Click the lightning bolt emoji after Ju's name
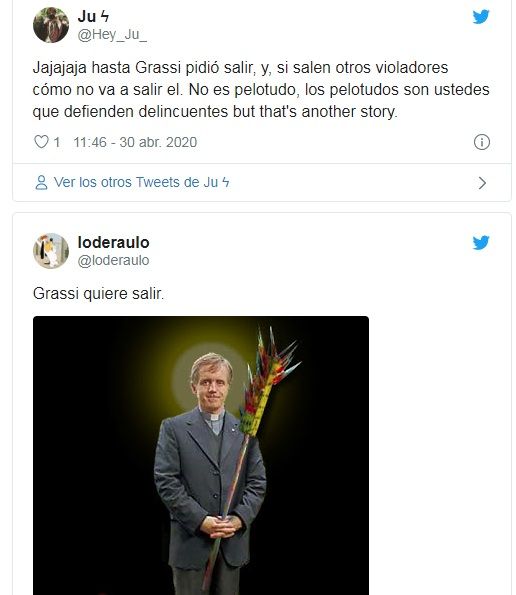Screen dimensions: 516x595 [x=105, y=16]
